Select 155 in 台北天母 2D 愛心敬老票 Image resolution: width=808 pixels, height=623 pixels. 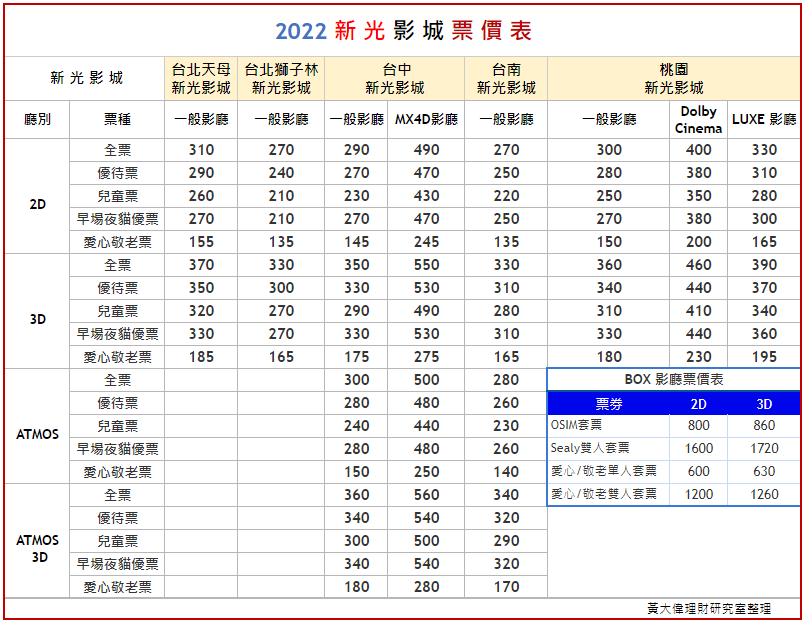point(201,242)
